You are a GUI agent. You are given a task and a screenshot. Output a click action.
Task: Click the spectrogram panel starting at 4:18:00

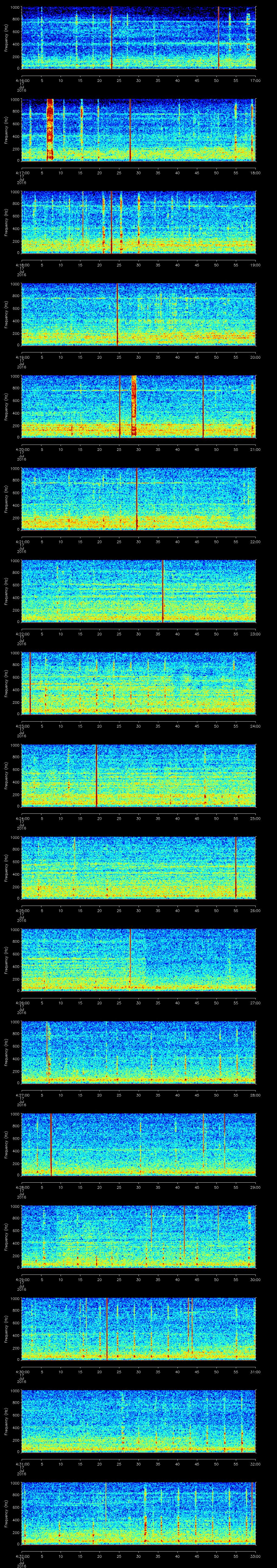[138, 222]
